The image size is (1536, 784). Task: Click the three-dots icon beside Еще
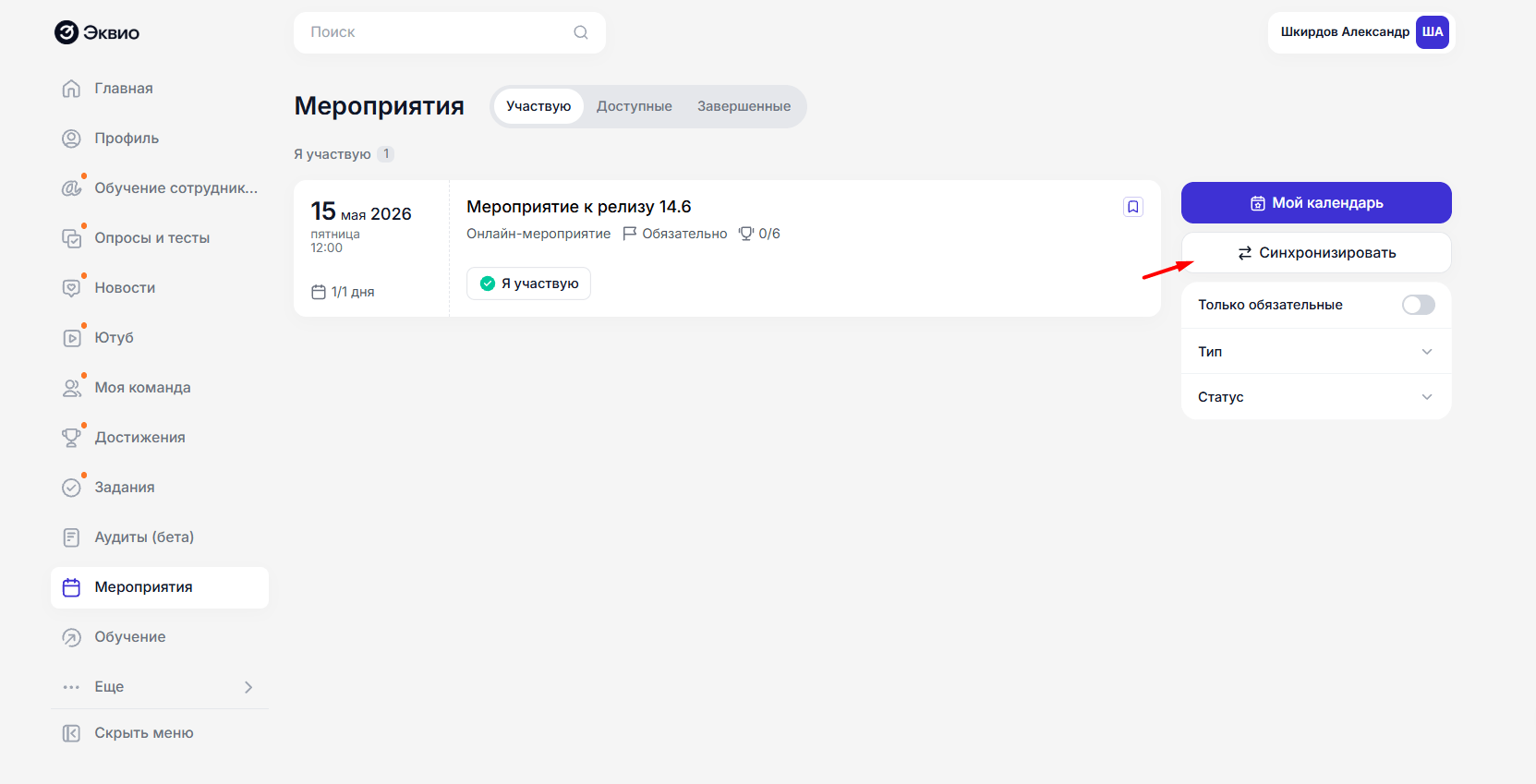pyautogui.click(x=71, y=687)
